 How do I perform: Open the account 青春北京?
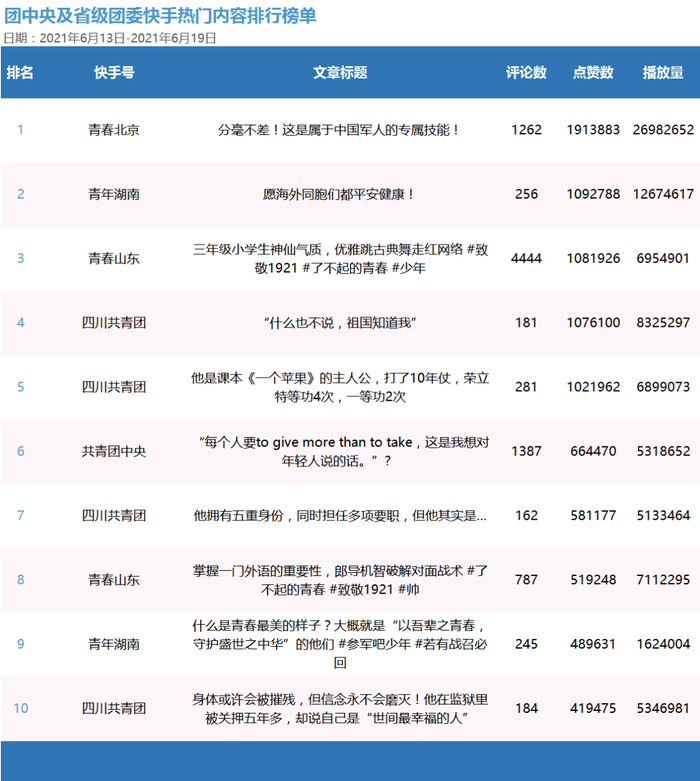coord(114,130)
